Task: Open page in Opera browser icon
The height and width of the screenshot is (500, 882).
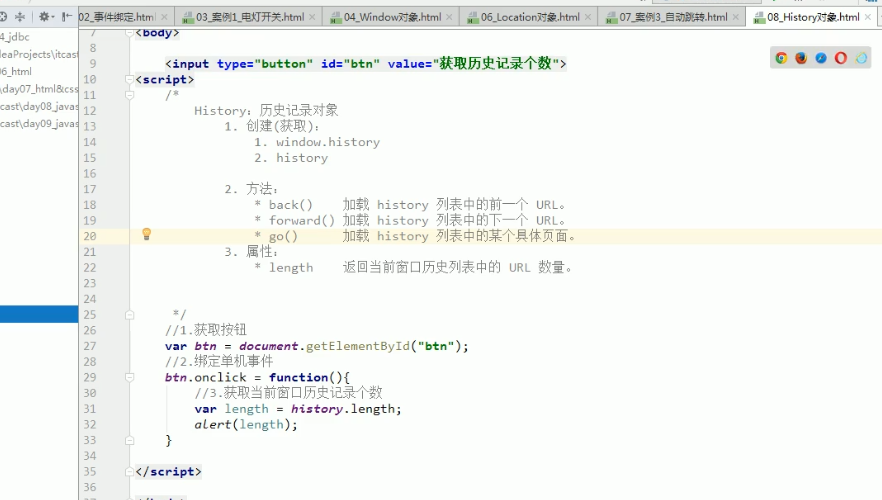Action: (841, 58)
